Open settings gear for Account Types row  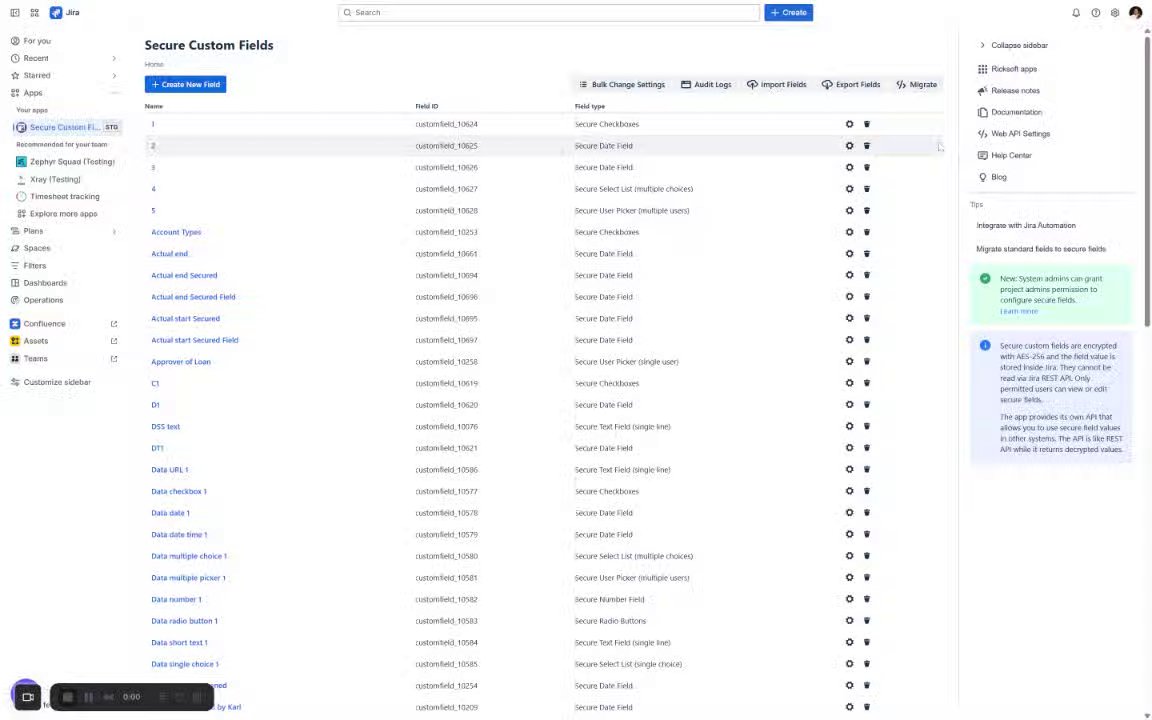click(x=849, y=232)
